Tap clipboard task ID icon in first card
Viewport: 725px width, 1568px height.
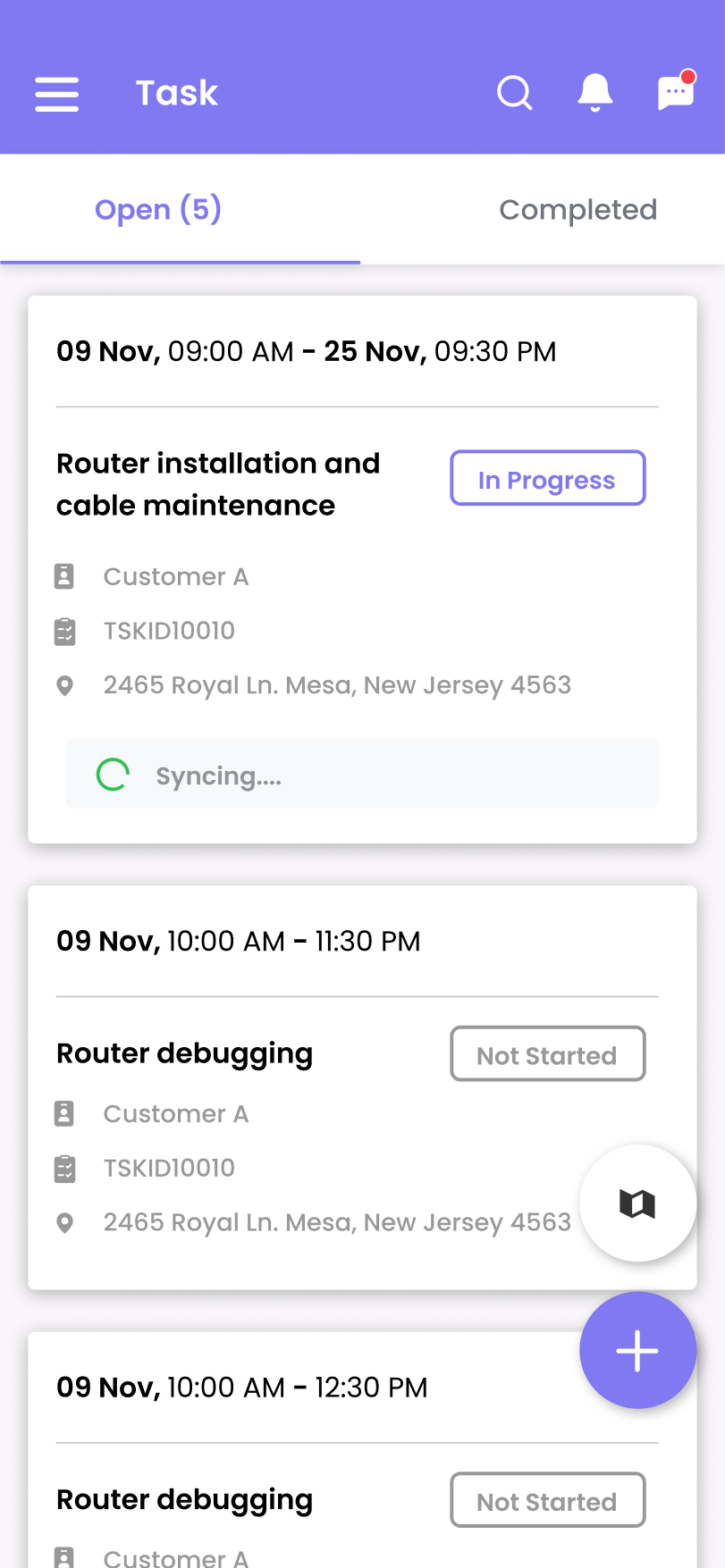[64, 632]
